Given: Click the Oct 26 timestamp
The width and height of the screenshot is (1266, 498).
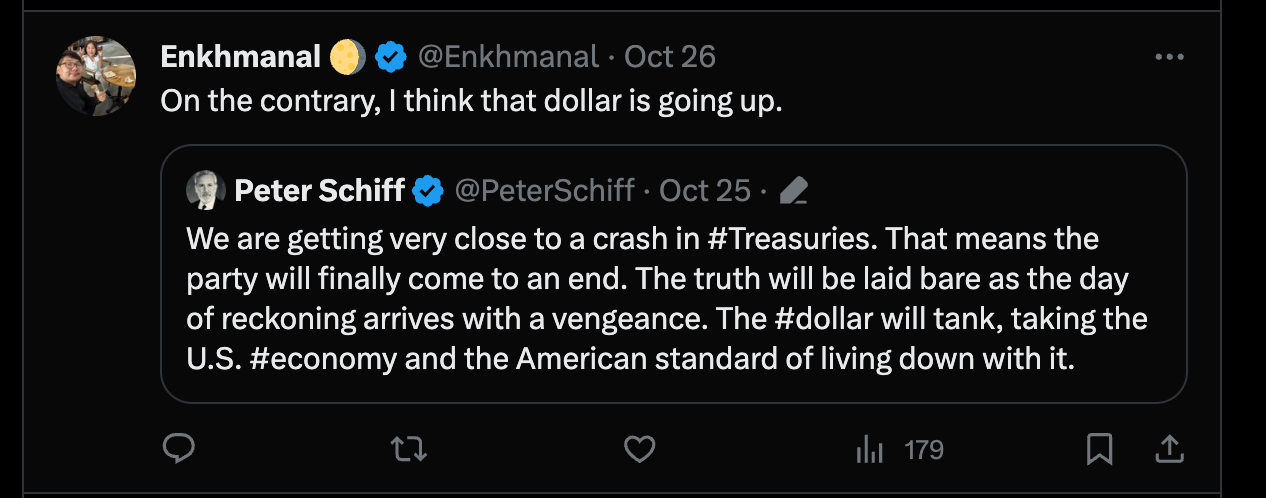Looking at the screenshot, I should pyautogui.click(x=669, y=57).
